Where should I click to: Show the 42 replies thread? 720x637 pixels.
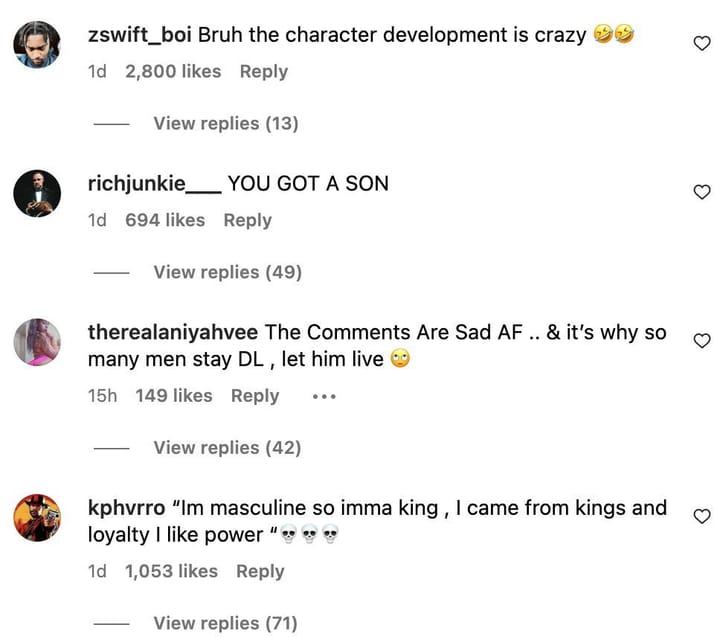[227, 447]
